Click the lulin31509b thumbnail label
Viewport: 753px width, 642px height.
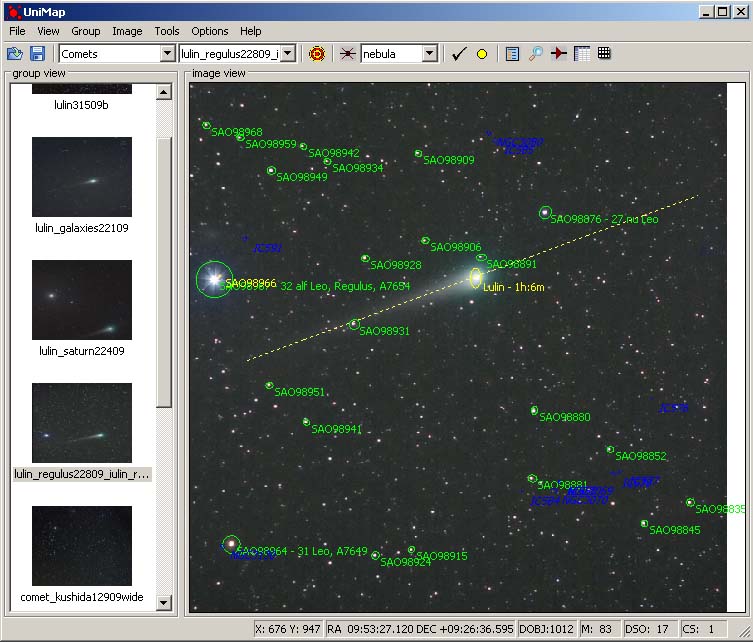click(x=81, y=105)
